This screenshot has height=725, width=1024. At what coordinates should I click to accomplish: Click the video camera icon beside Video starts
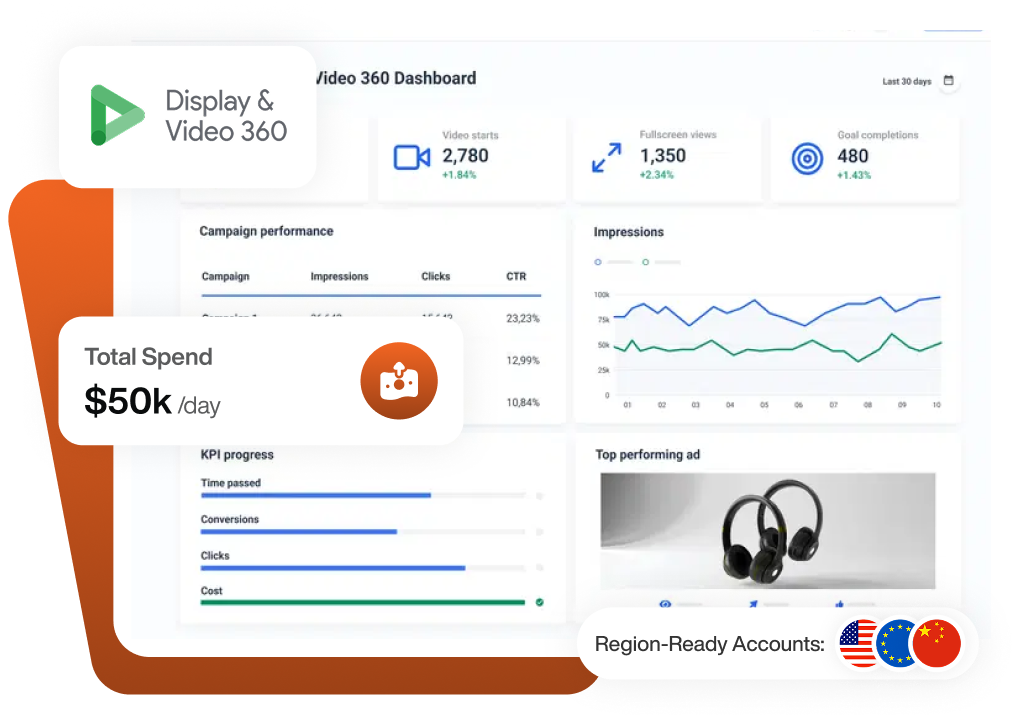411,157
